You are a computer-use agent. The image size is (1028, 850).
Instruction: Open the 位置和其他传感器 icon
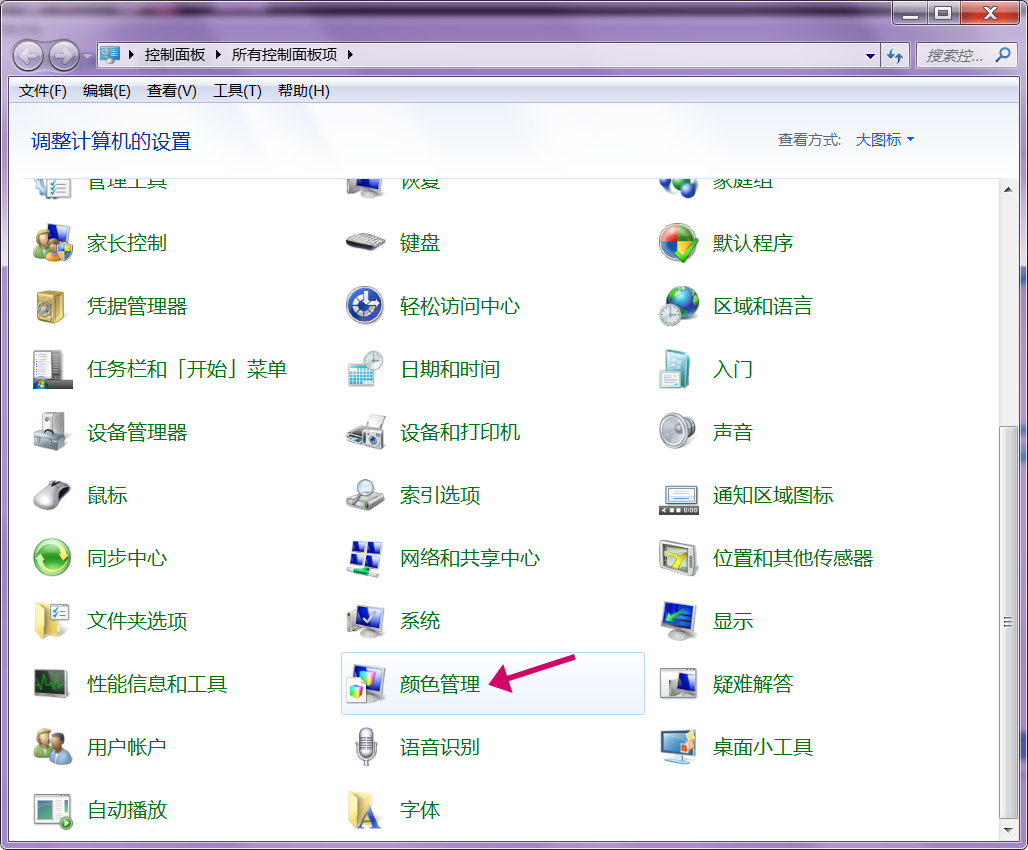(678, 557)
